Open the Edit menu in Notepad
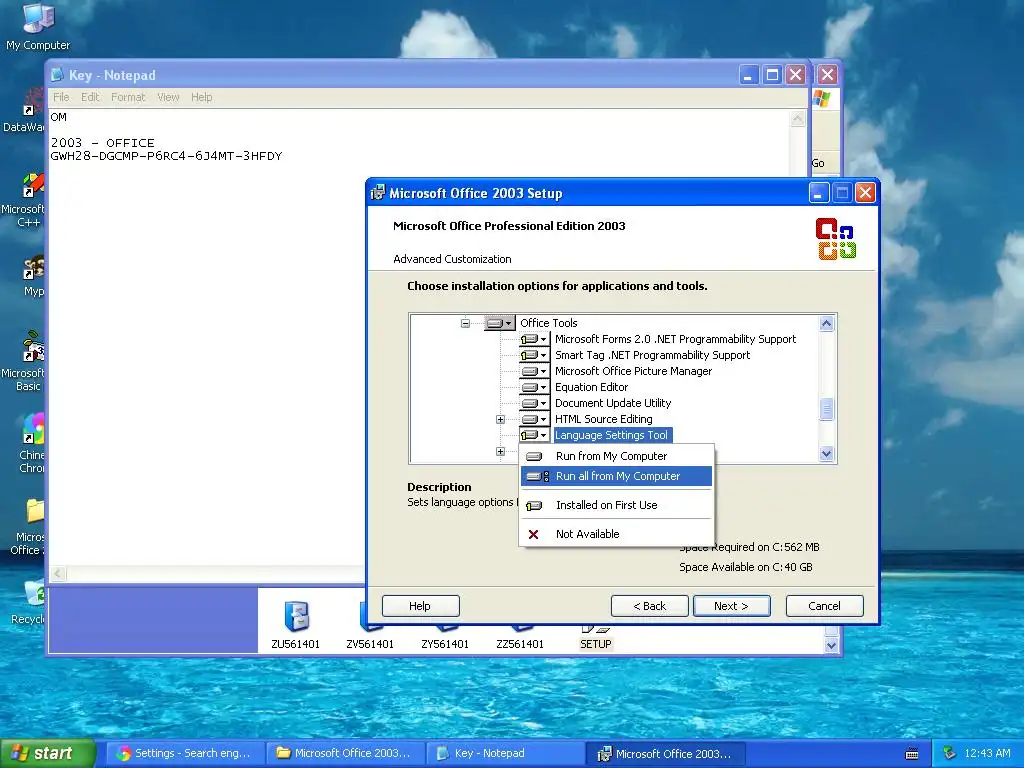The height and width of the screenshot is (768, 1024). click(x=89, y=97)
